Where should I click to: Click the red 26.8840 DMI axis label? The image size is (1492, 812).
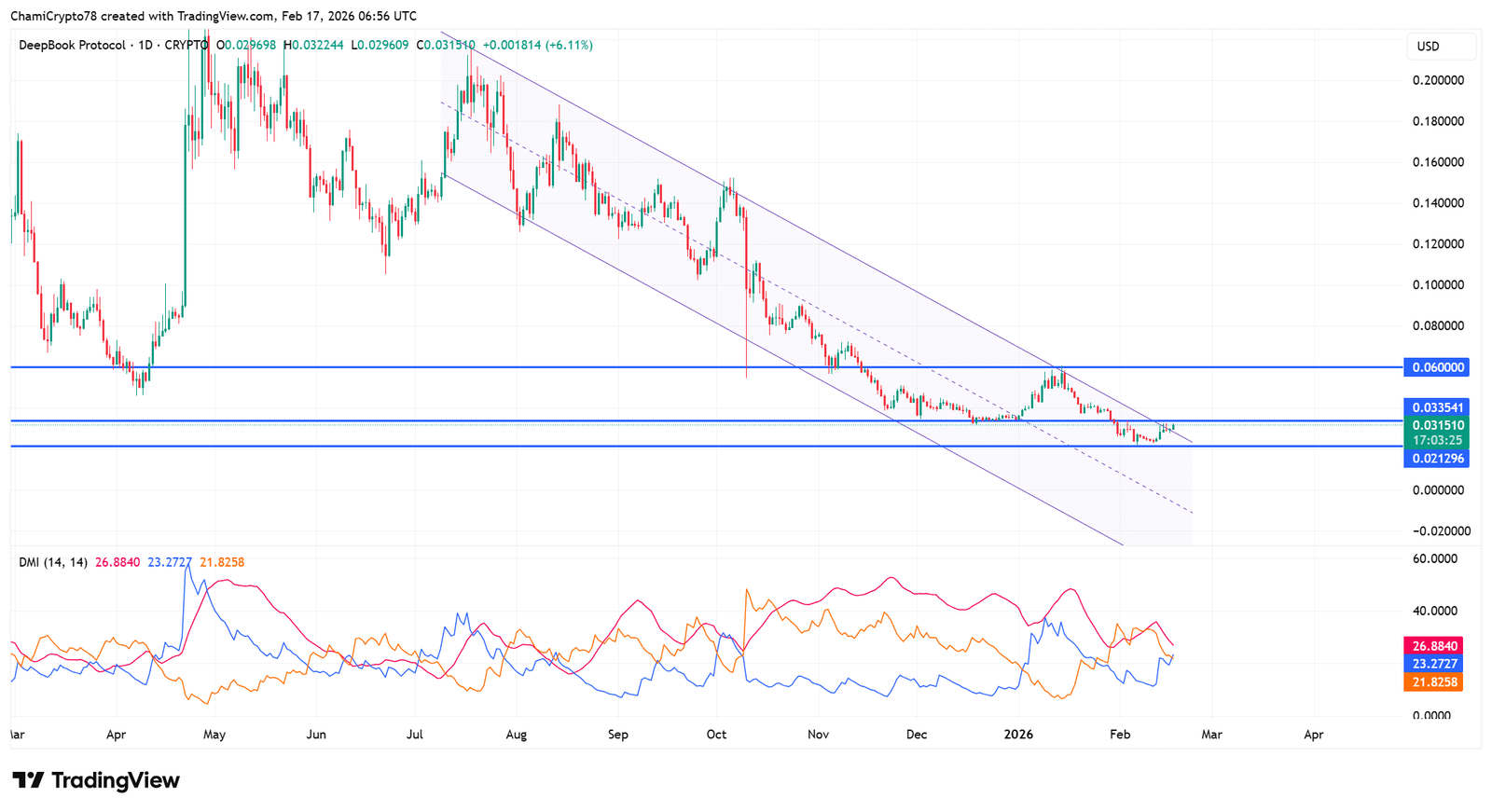1433,646
